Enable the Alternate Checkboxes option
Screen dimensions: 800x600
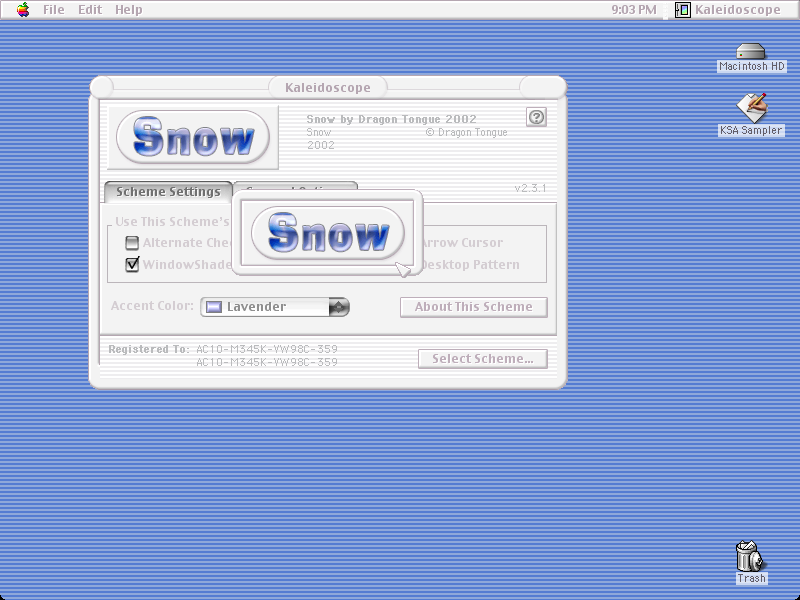(132, 243)
